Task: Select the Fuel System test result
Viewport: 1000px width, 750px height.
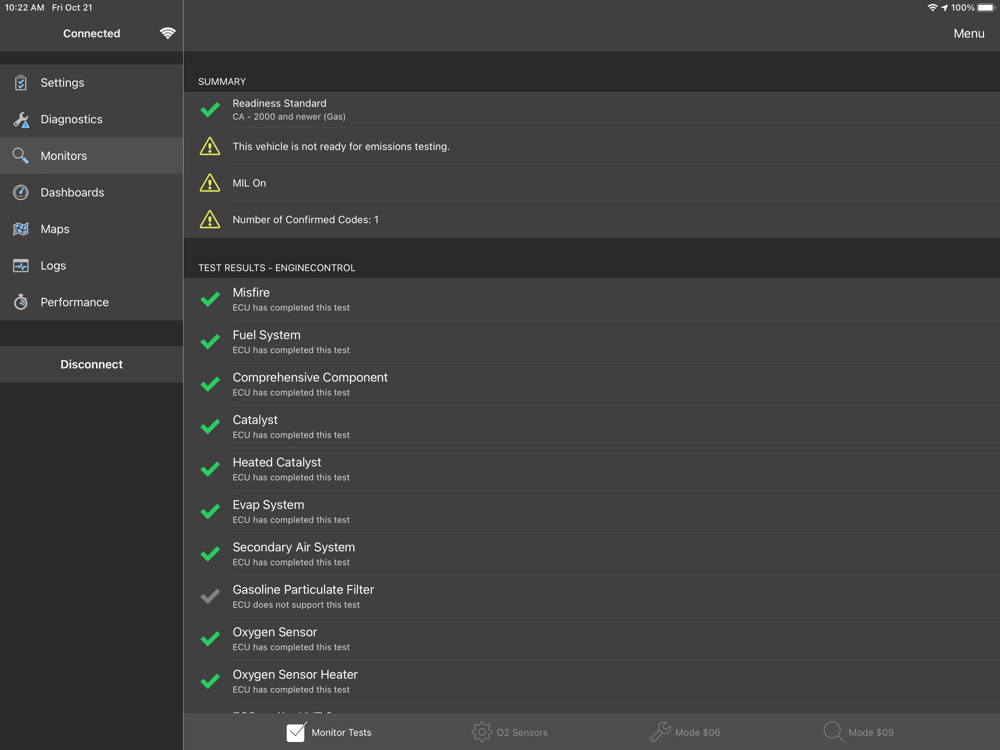Action: pos(592,342)
